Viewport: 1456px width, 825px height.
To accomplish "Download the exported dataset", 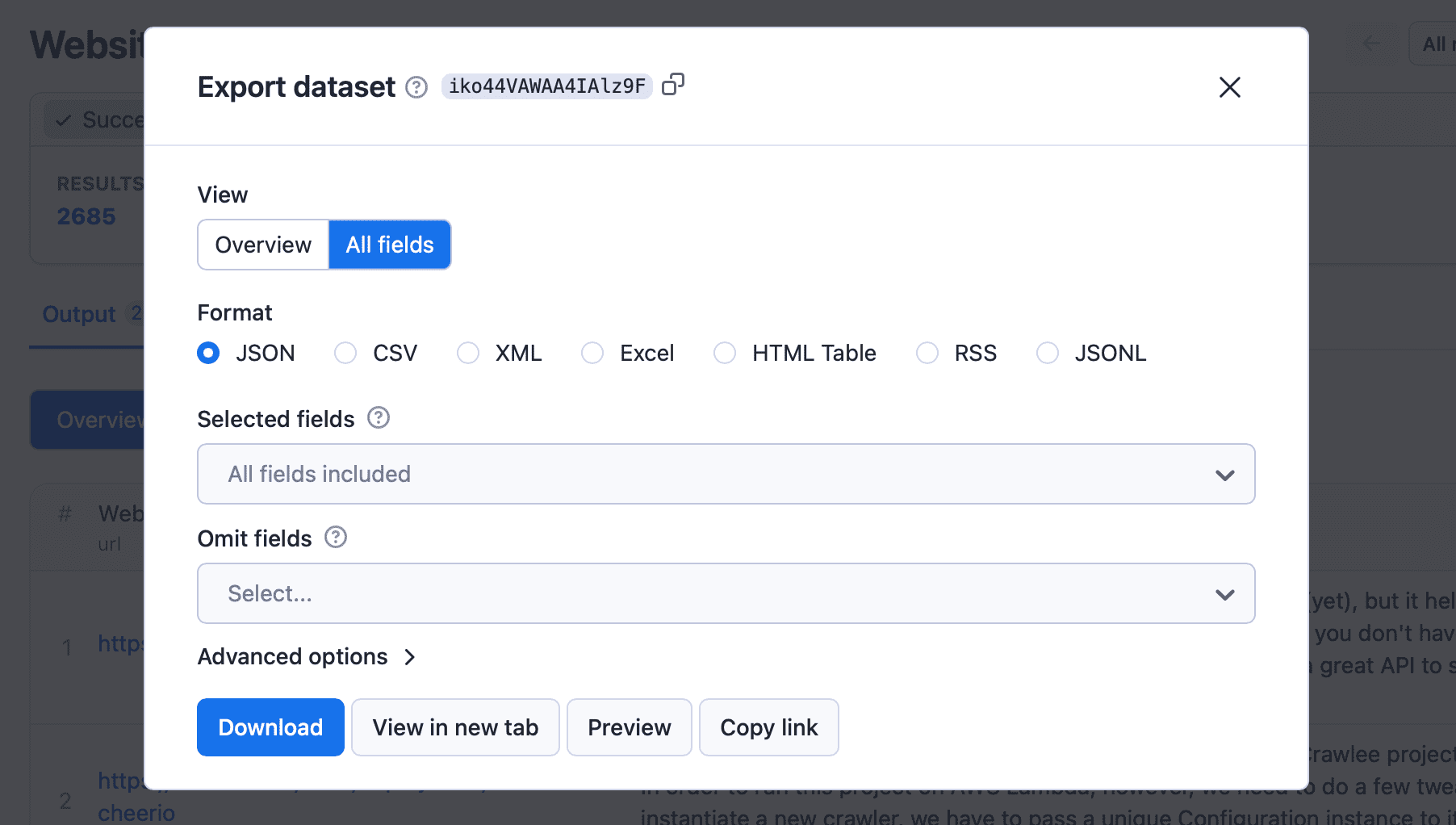I will (x=270, y=727).
